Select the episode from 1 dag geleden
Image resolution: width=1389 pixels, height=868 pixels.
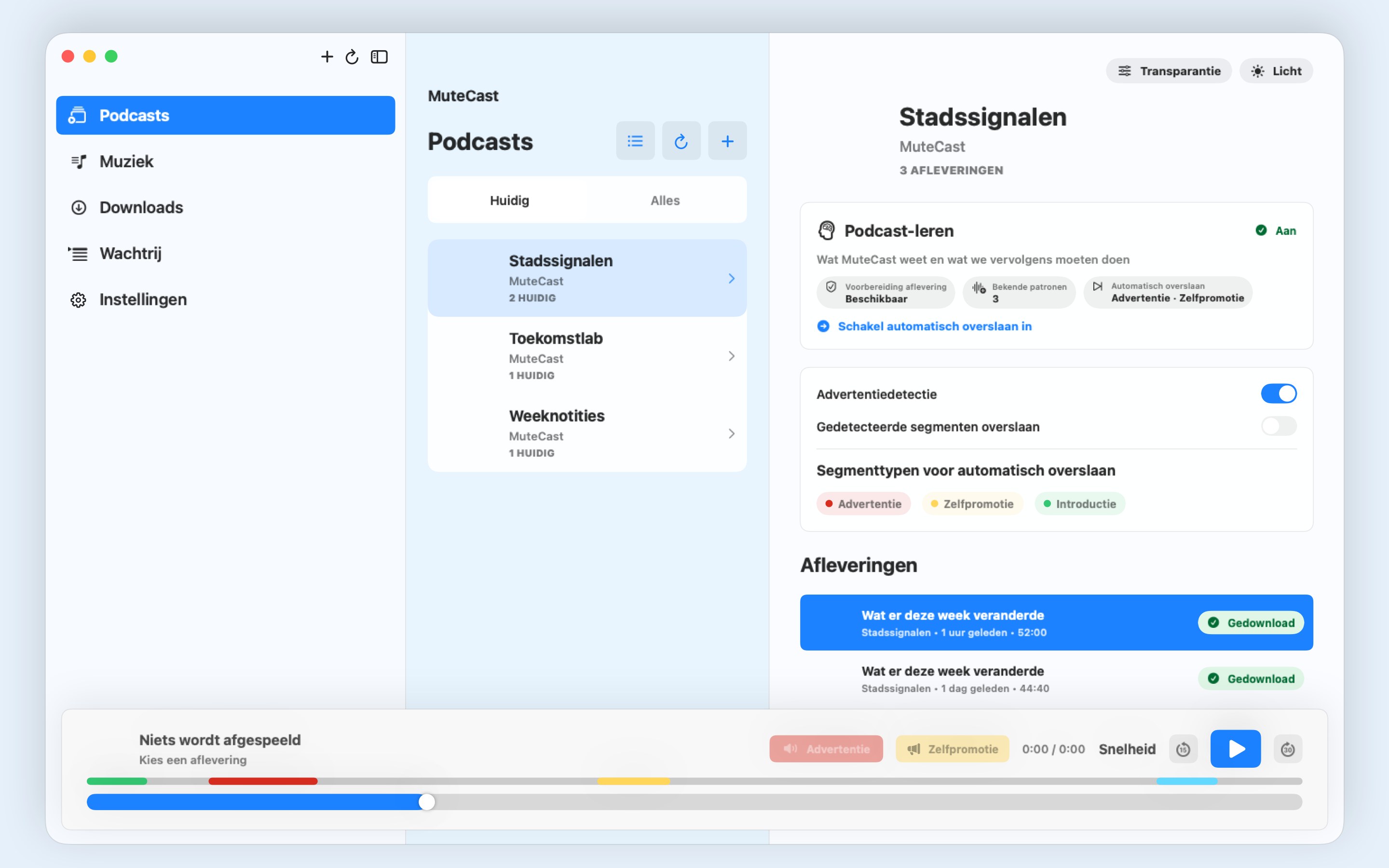(1056, 678)
